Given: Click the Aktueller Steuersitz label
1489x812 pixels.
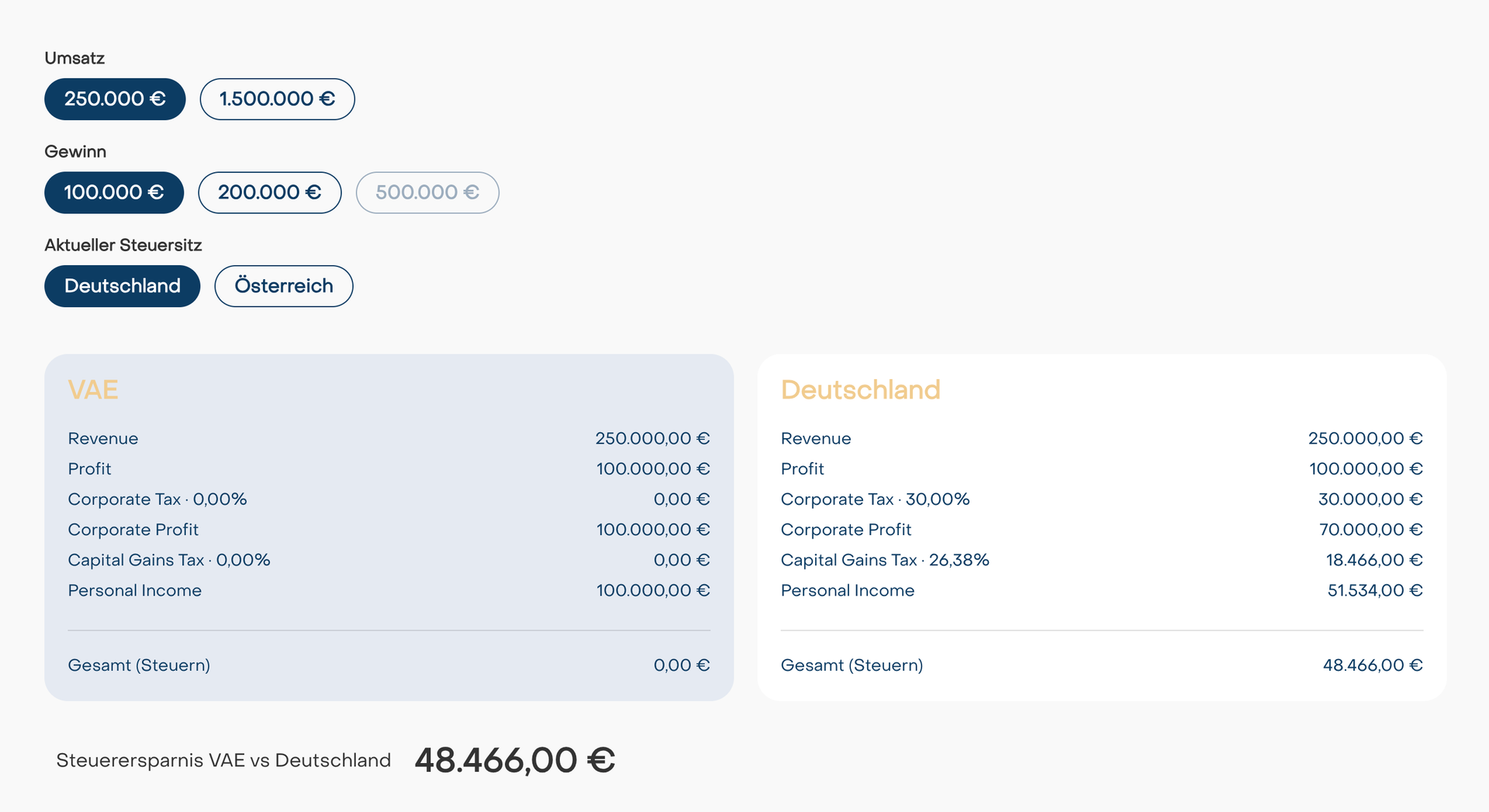Looking at the screenshot, I should pyautogui.click(x=123, y=244).
